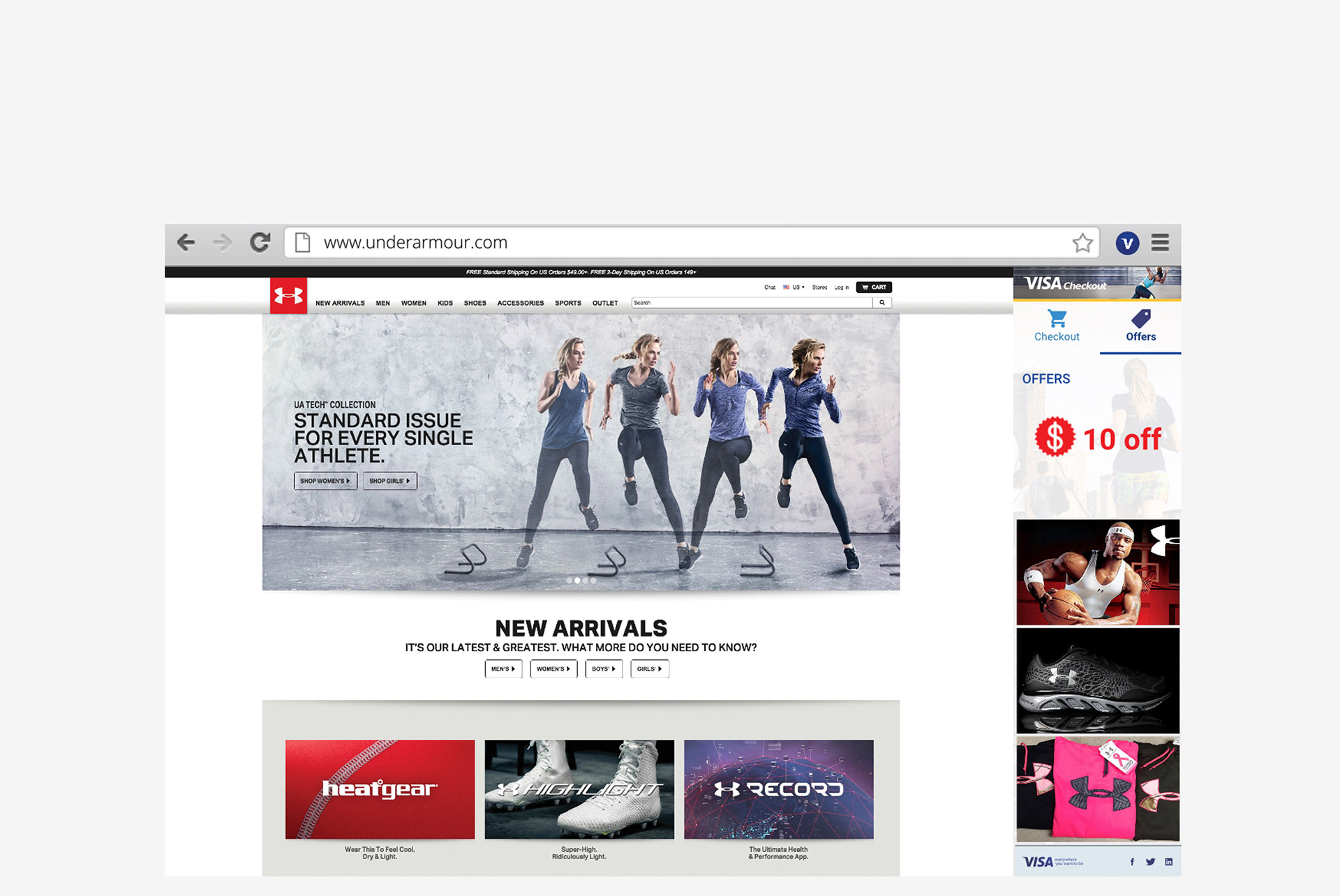The width and height of the screenshot is (1340, 896).
Task: Click the browser forward arrow
Action: (223, 242)
